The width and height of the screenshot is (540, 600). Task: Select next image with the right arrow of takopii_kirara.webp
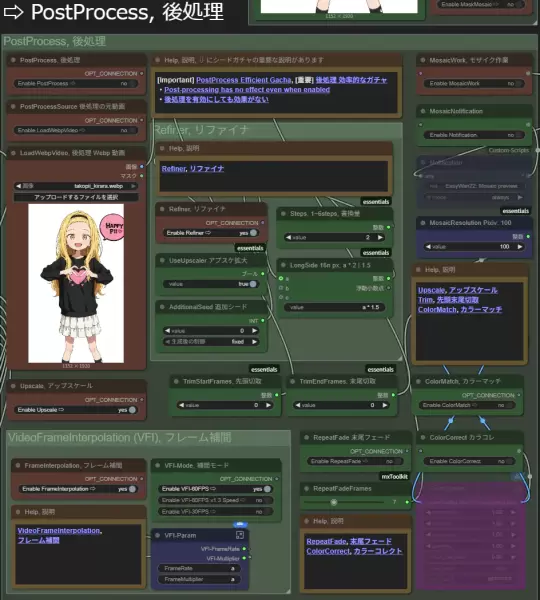coord(134,186)
